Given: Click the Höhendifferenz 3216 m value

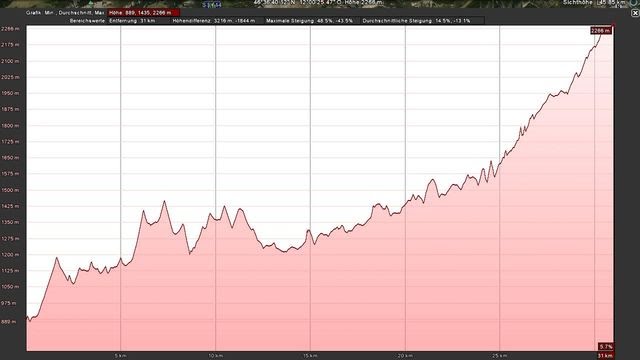Looking at the screenshot, I should [213, 21].
